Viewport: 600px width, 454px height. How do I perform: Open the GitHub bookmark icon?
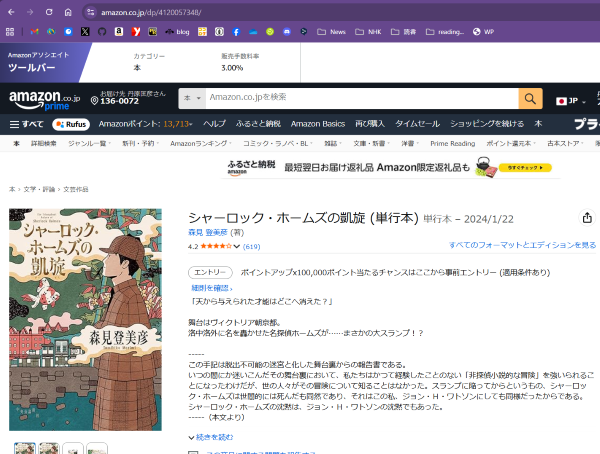102,32
